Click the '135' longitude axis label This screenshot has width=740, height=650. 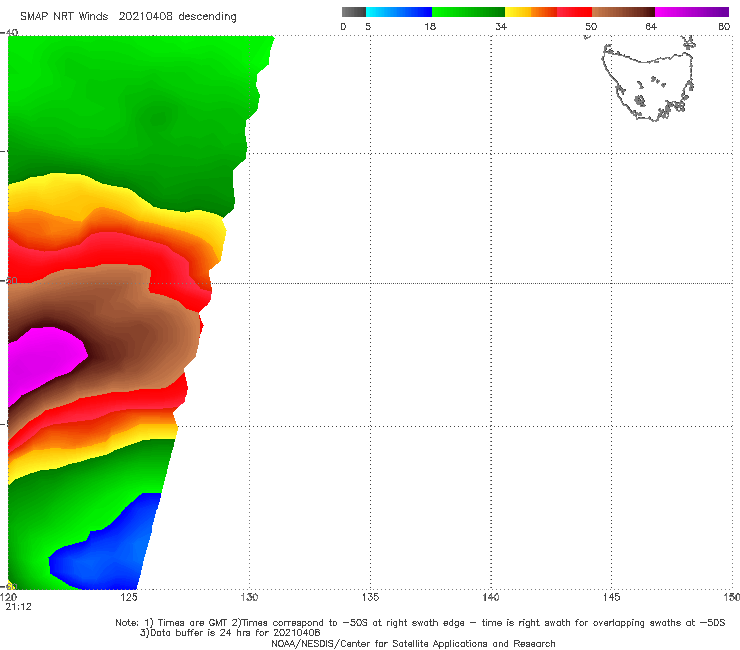click(x=370, y=597)
